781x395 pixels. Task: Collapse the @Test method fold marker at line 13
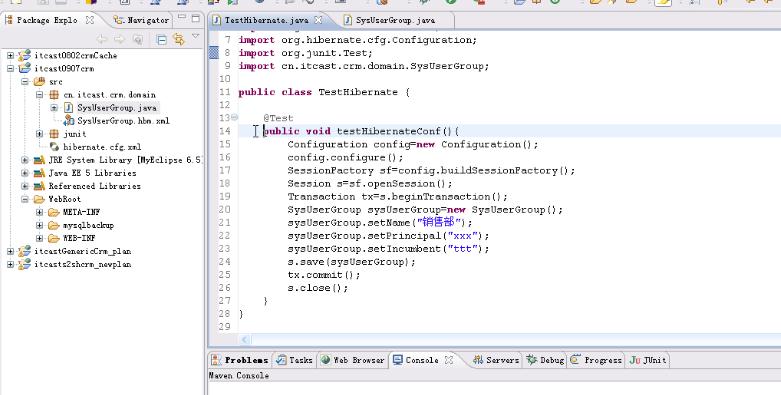click(x=234, y=118)
